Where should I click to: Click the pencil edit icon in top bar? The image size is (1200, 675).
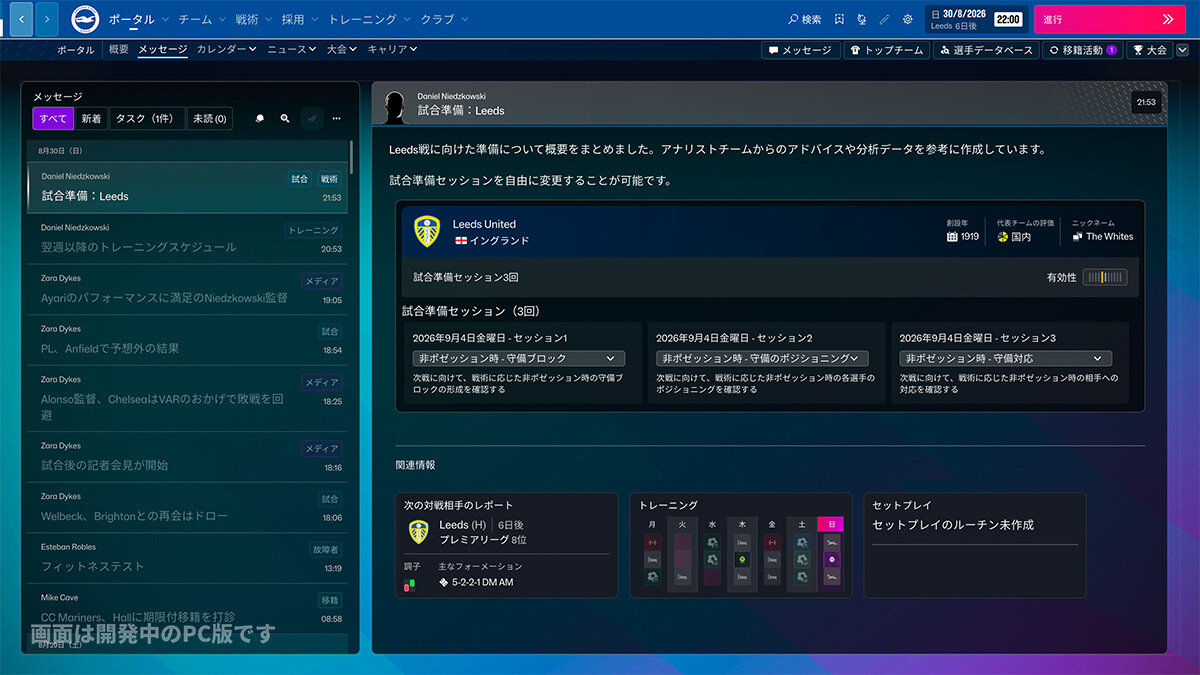pyautogui.click(x=884, y=19)
